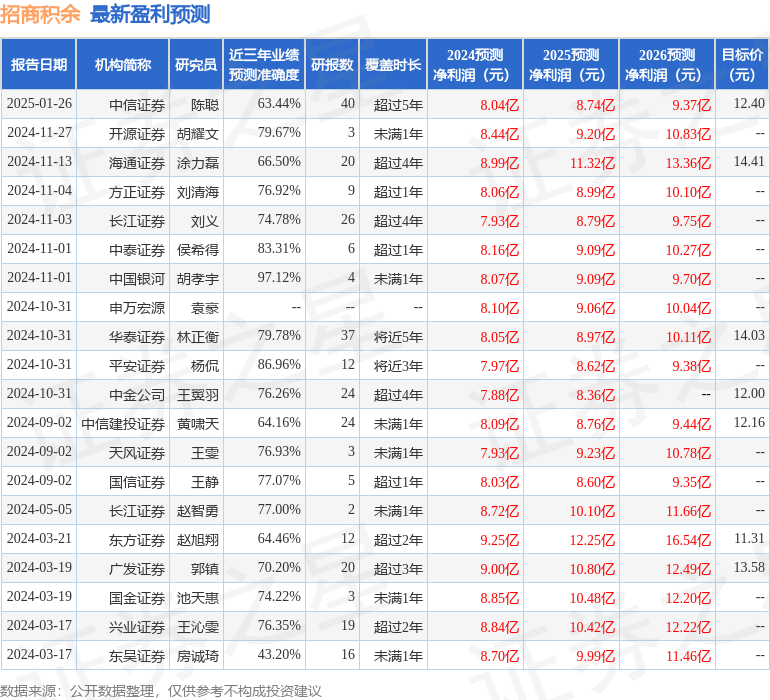Click the 覆盖时长 column header
The image size is (770, 700).
[x=393, y=65]
